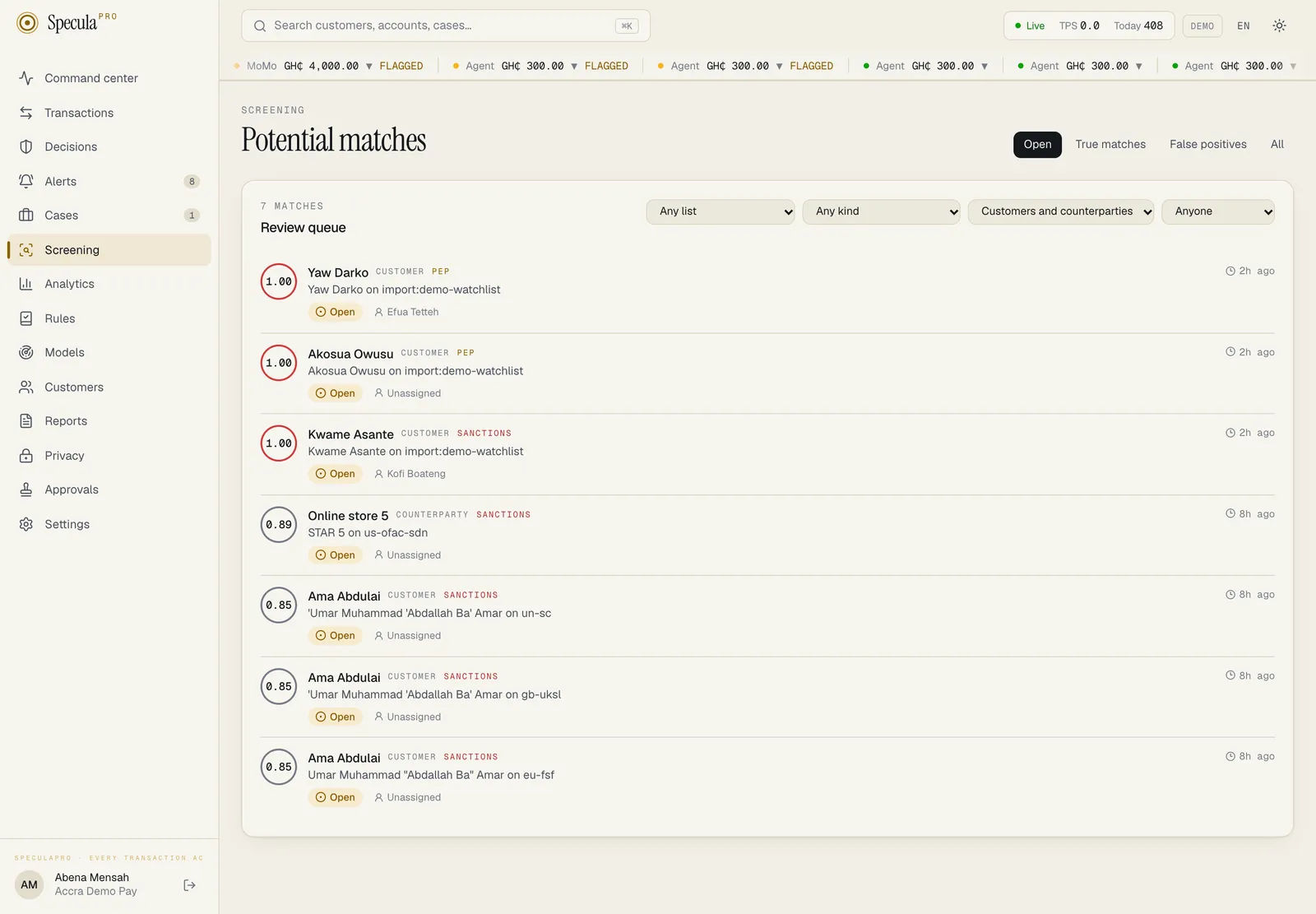
Task: Open the Online store 5 match
Action: pos(767,535)
